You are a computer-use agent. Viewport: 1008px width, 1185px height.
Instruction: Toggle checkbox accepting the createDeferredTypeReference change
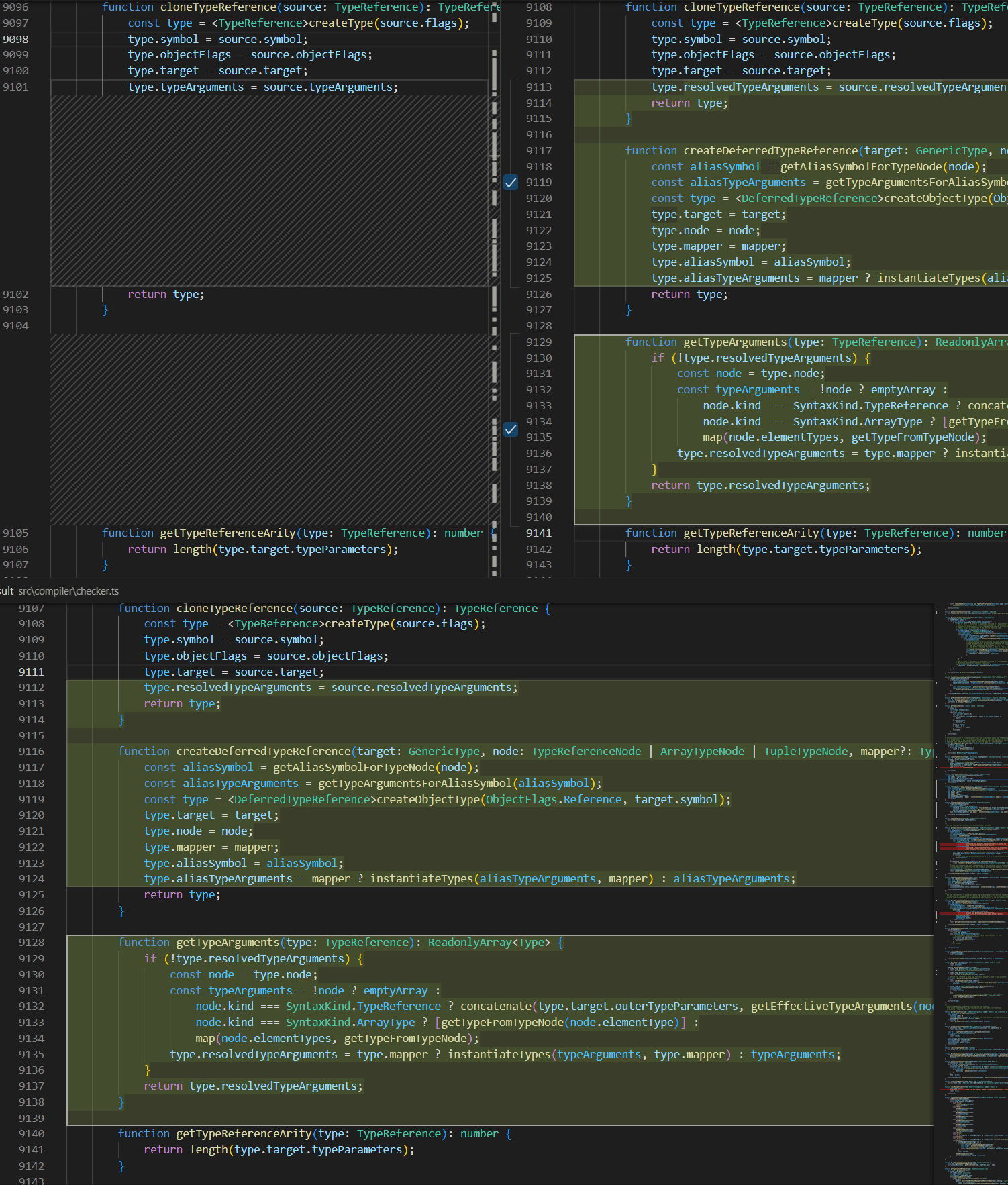pyautogui.click(x=511, y=183)
